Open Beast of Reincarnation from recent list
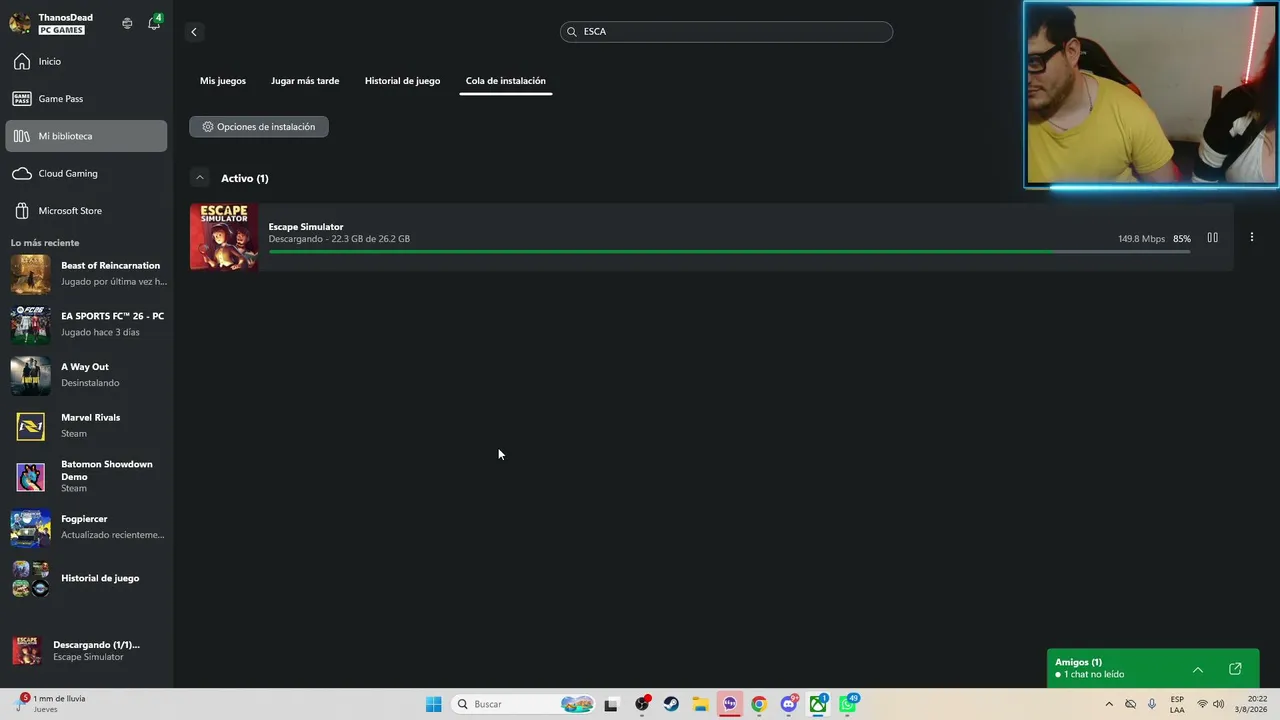 (x=86, y=274)
